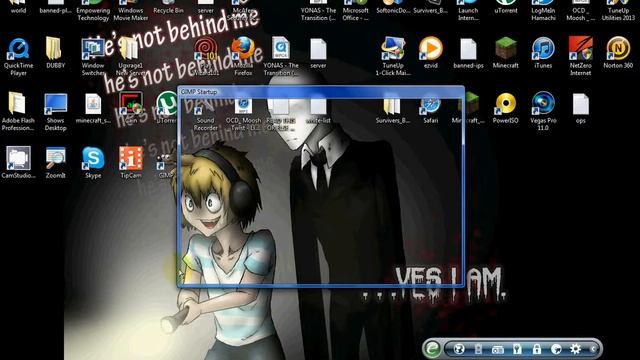Launch PowerISO from the desktop
Image resolution: width=640 pixels, height=360 pixels.
(x=506, y=104)
